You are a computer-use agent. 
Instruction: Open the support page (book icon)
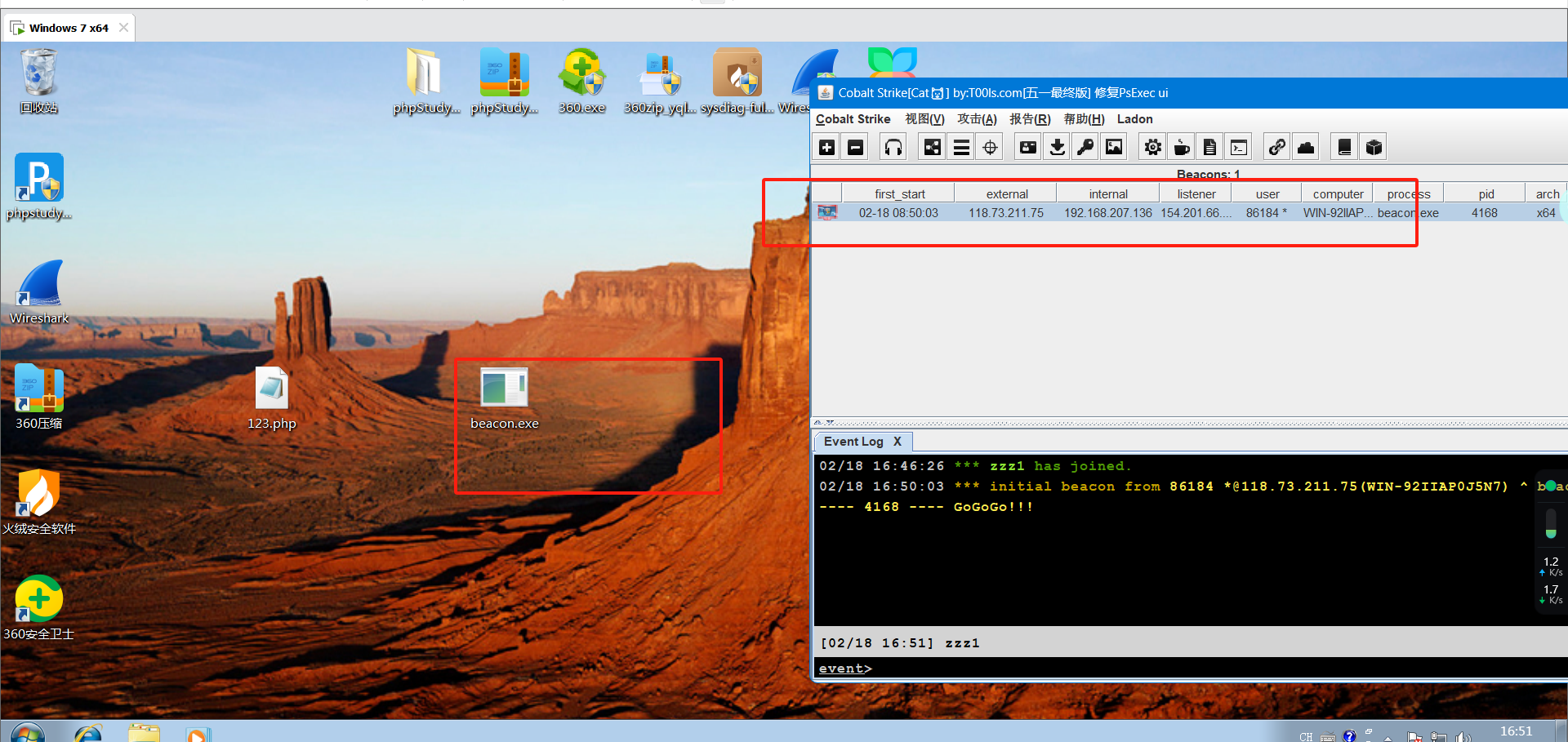[x=1344, y=146]
